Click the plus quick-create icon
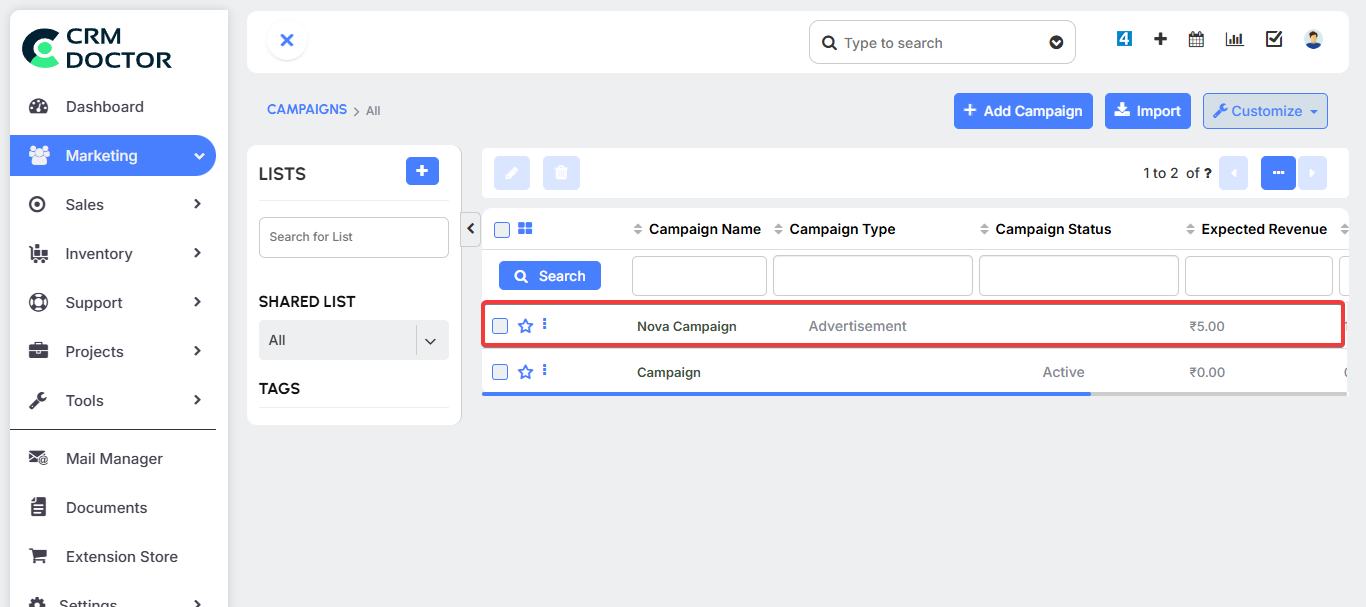 (1159, 38)
